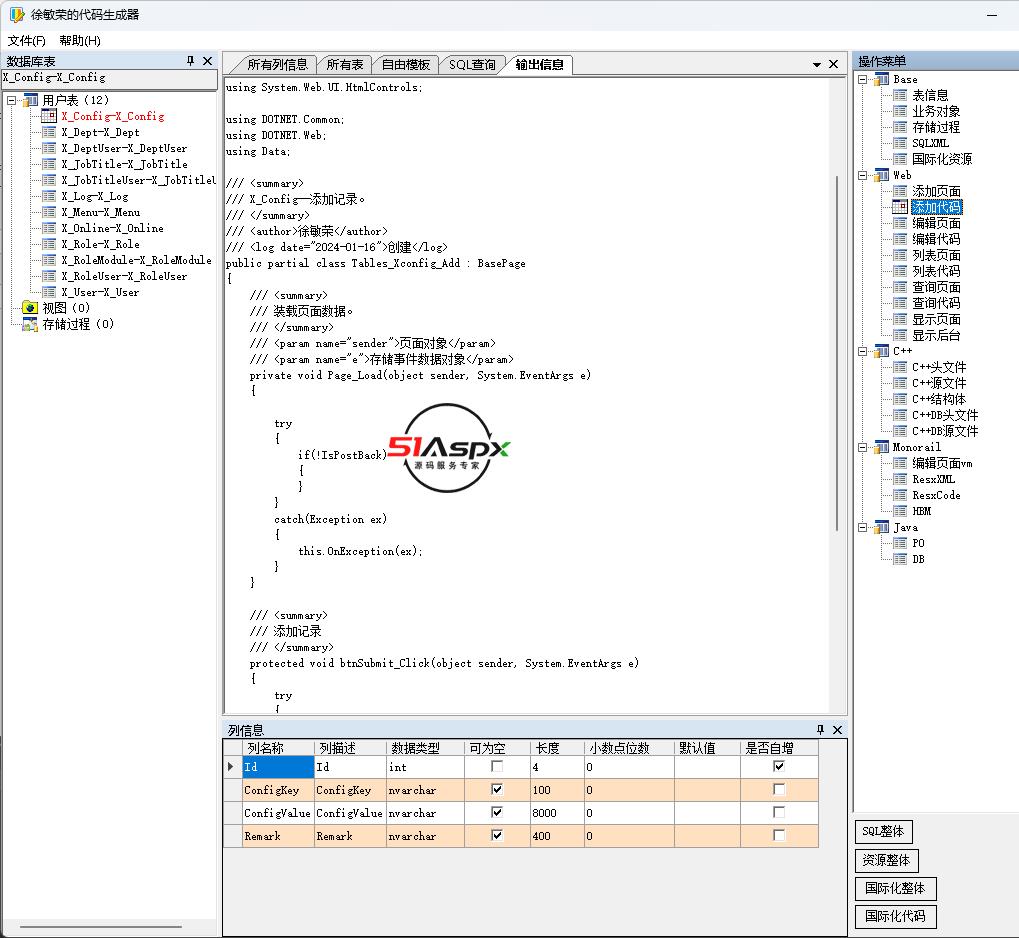The height and width of the screenshot is (938, 1019).
Task: Click the 添加页面 item icon
Action: point(900,191)
